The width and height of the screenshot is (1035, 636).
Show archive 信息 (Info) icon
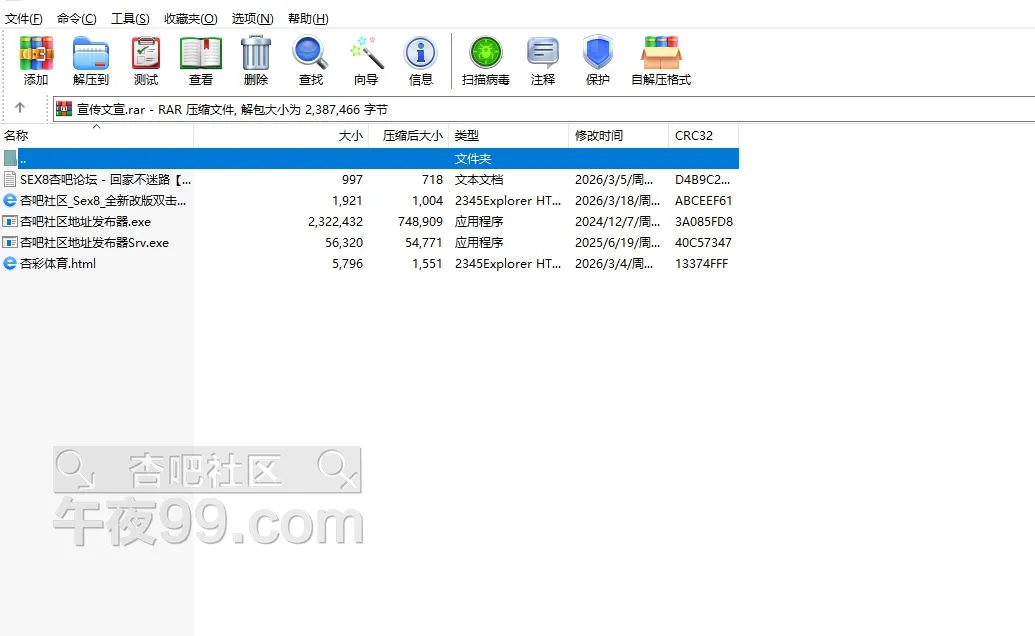click(421, 60)
